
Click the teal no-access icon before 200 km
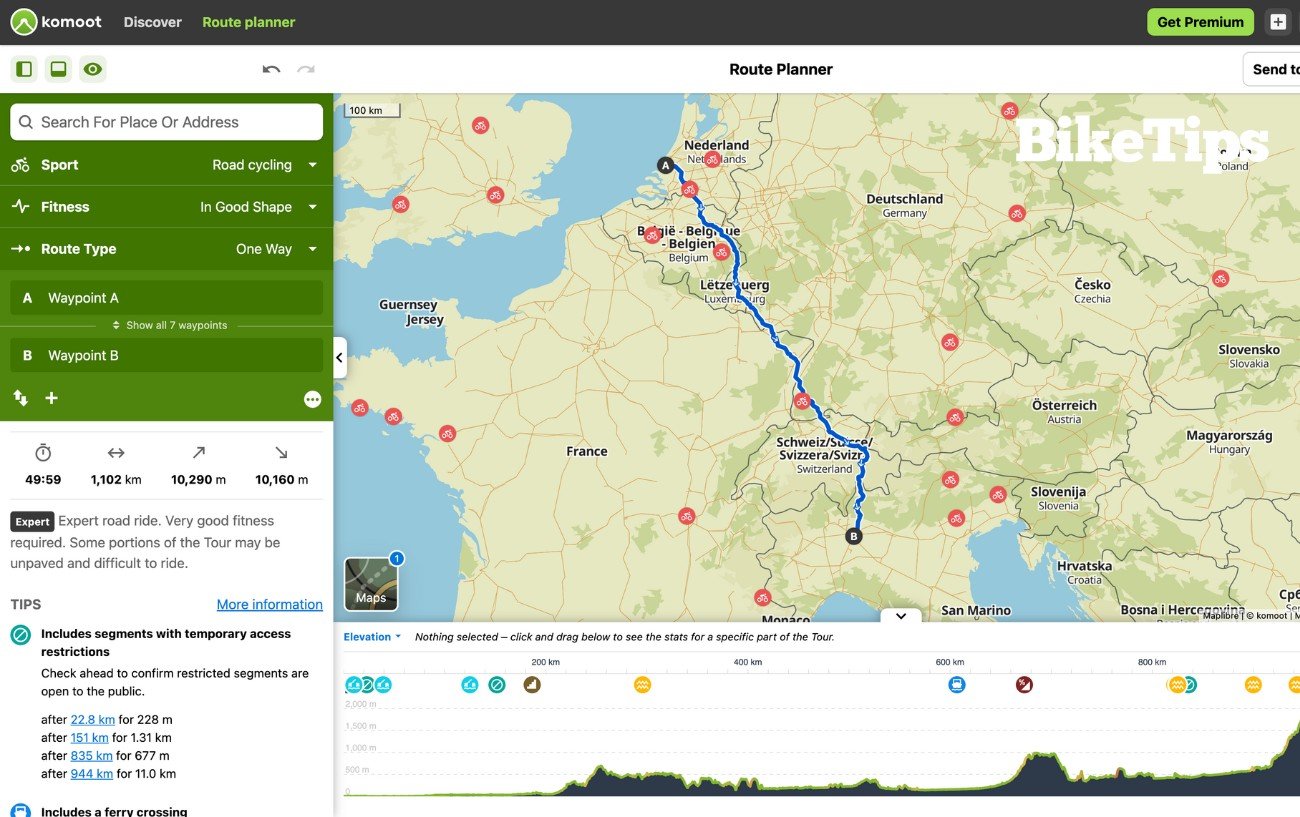(497, 685)
